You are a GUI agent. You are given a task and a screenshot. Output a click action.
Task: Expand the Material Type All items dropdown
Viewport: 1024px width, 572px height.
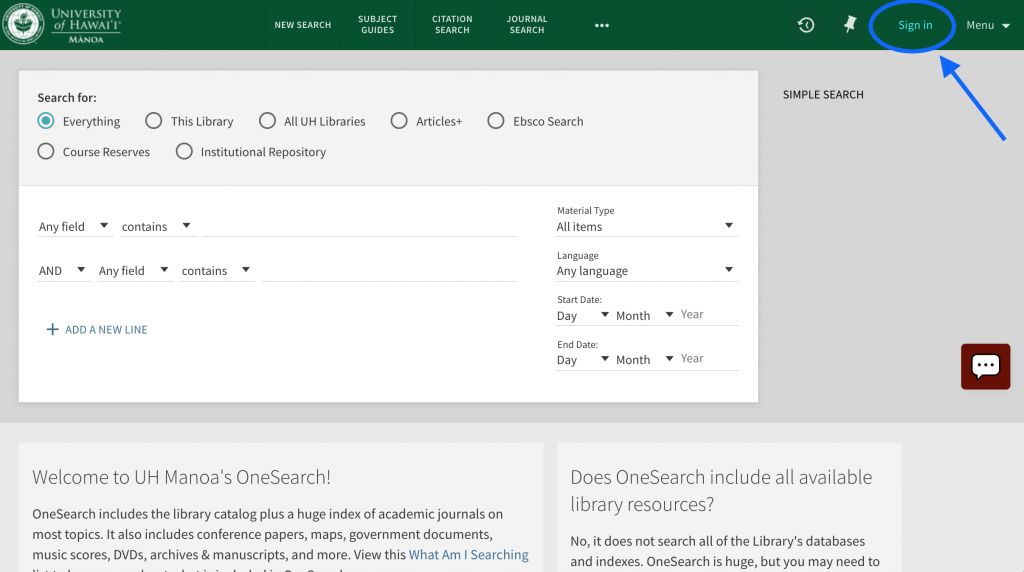pyautogui.click(x=647, y=227)
